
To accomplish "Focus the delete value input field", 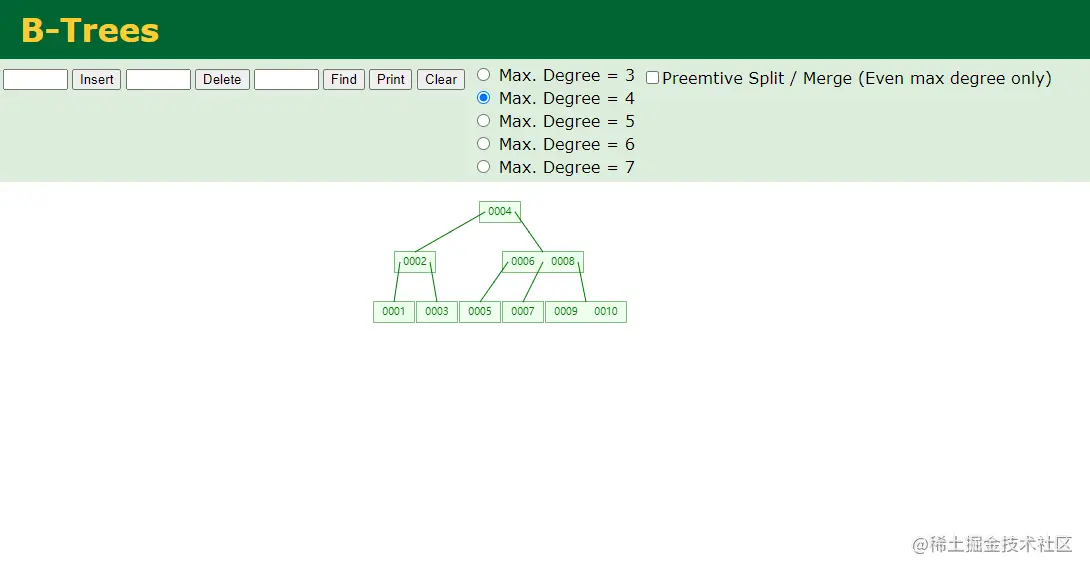I will tap(158, 79).
